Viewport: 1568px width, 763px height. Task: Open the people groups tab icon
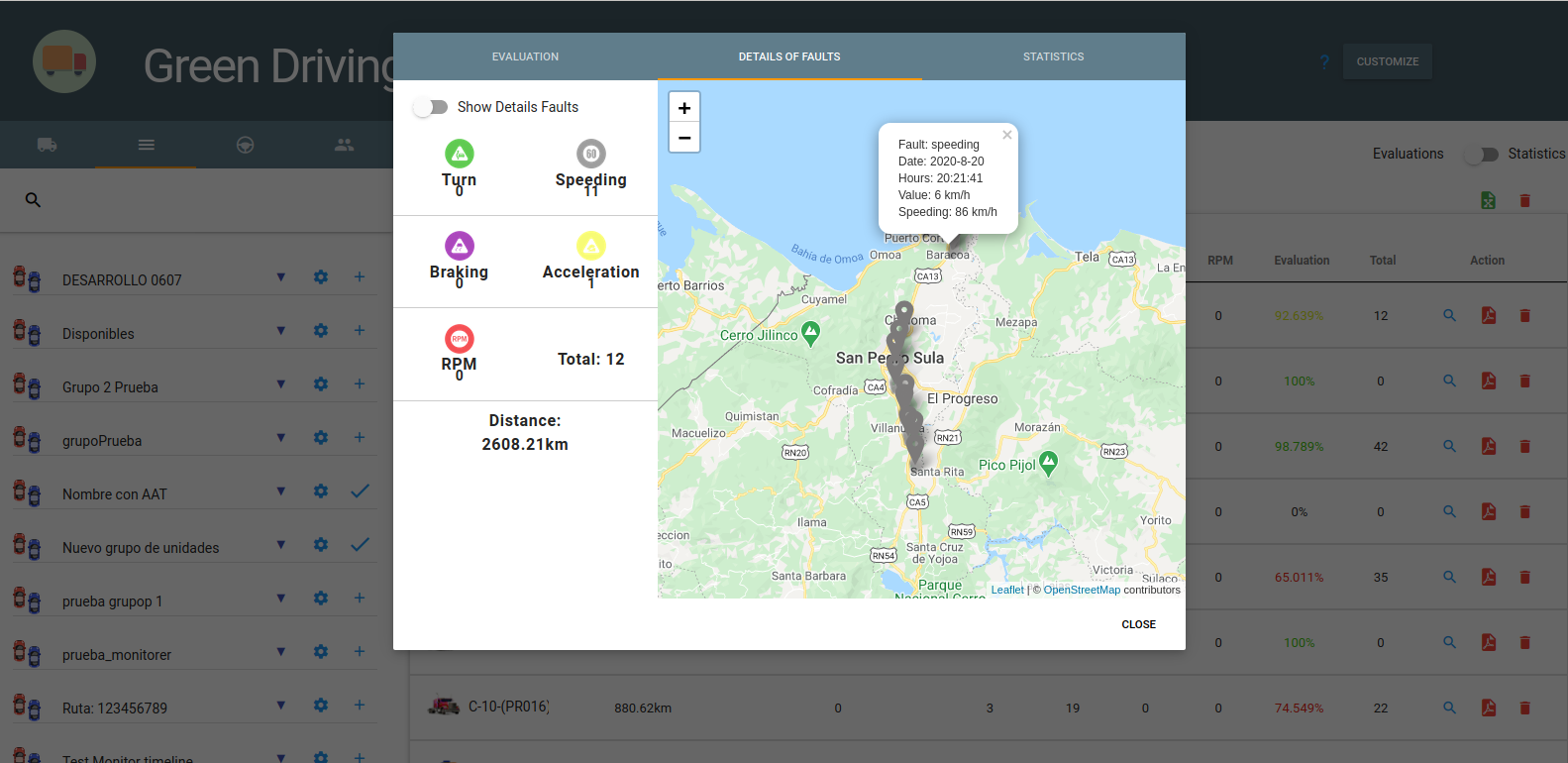coord(344,145)
